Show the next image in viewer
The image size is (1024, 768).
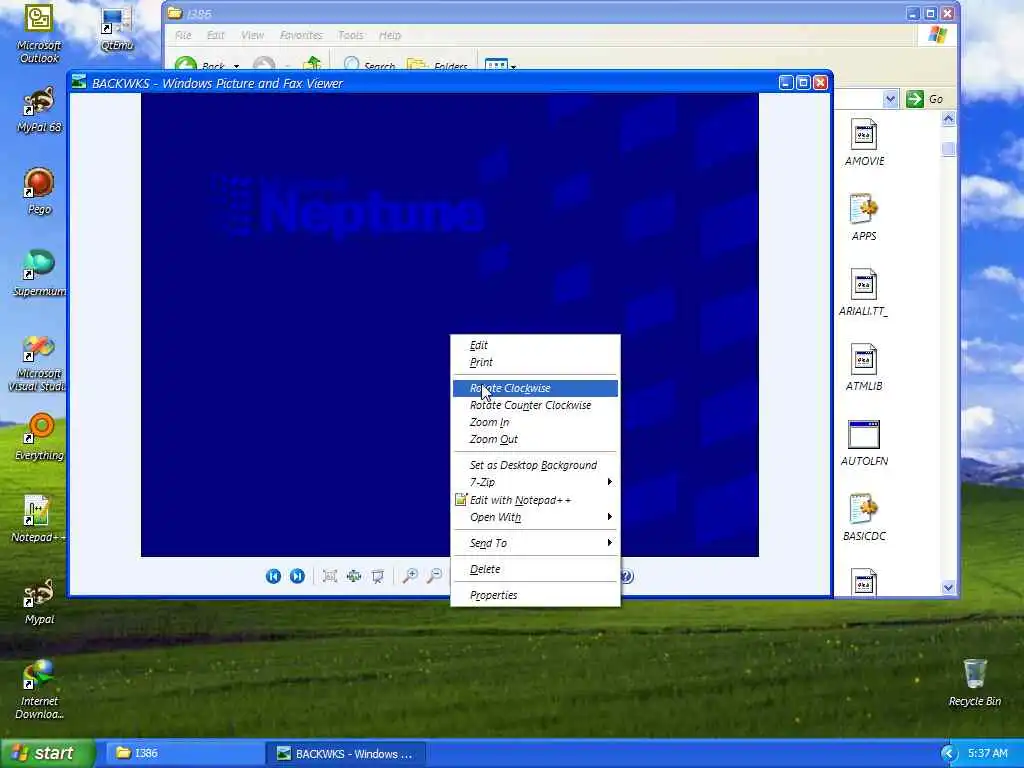[x=297, y=576]
